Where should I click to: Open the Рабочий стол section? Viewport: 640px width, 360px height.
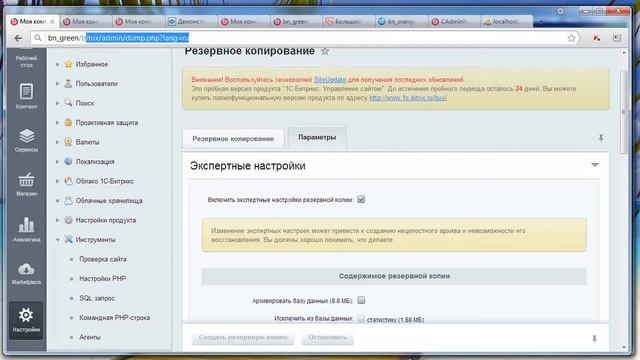(x=26, y=59)
